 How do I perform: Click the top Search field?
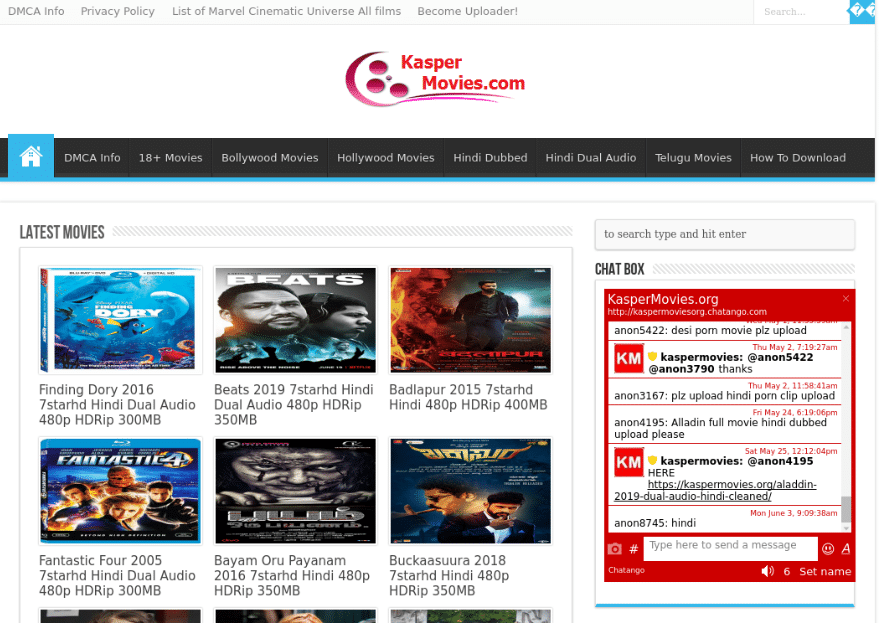coord(801,11)
